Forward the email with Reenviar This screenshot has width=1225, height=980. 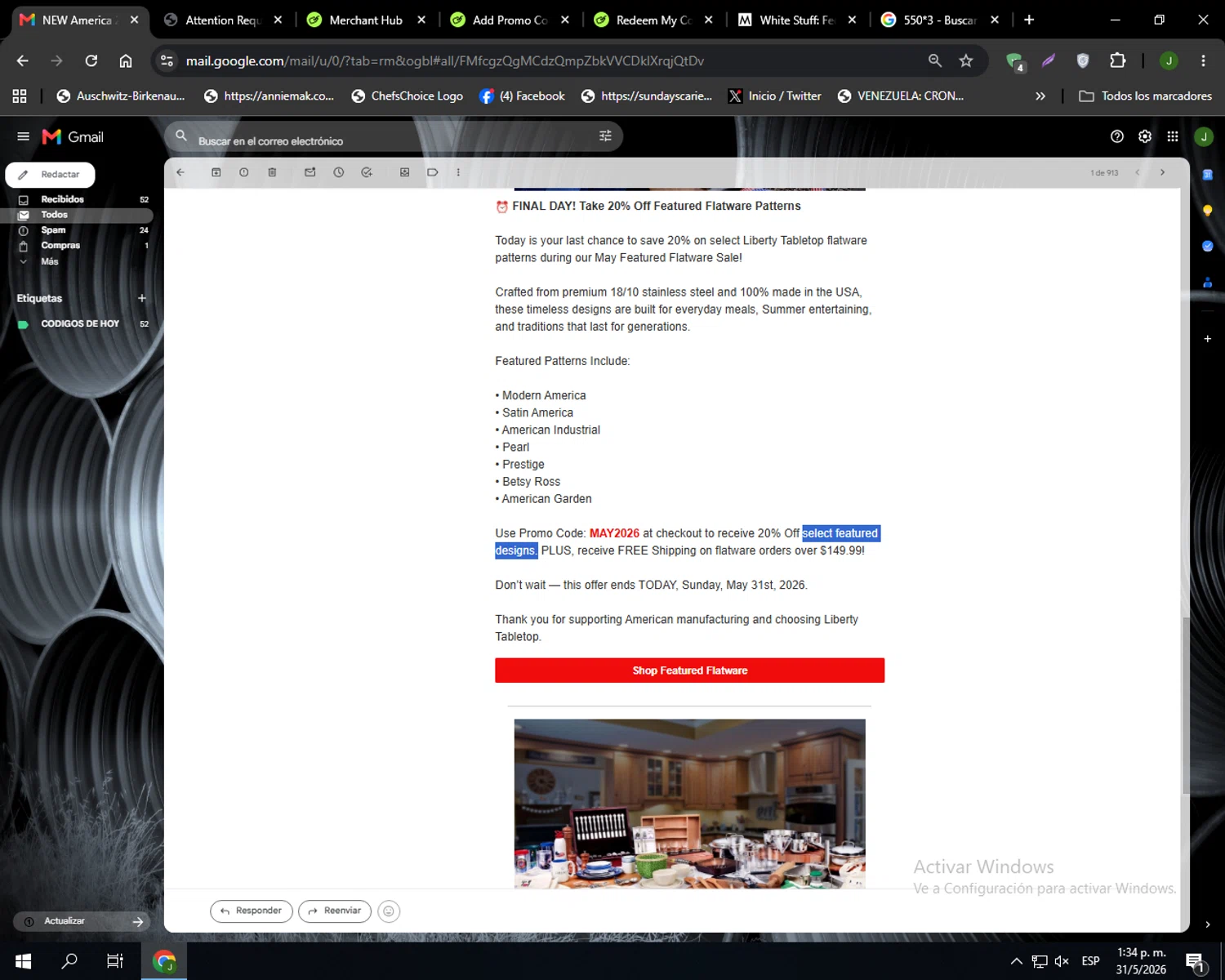[x=335, y=911]
